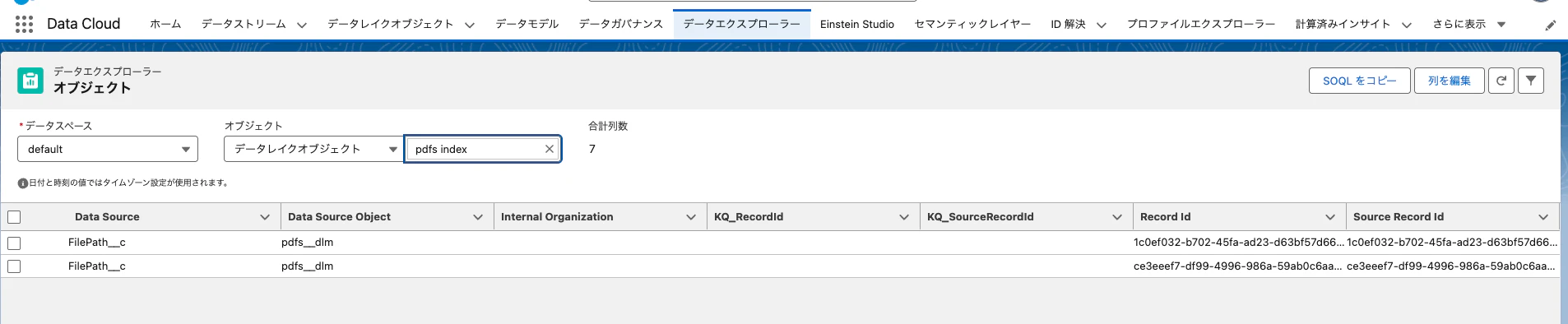Open KQ_SourceRecordId column menu chevron
The image size is (1568, 324).
[1117, 217]
